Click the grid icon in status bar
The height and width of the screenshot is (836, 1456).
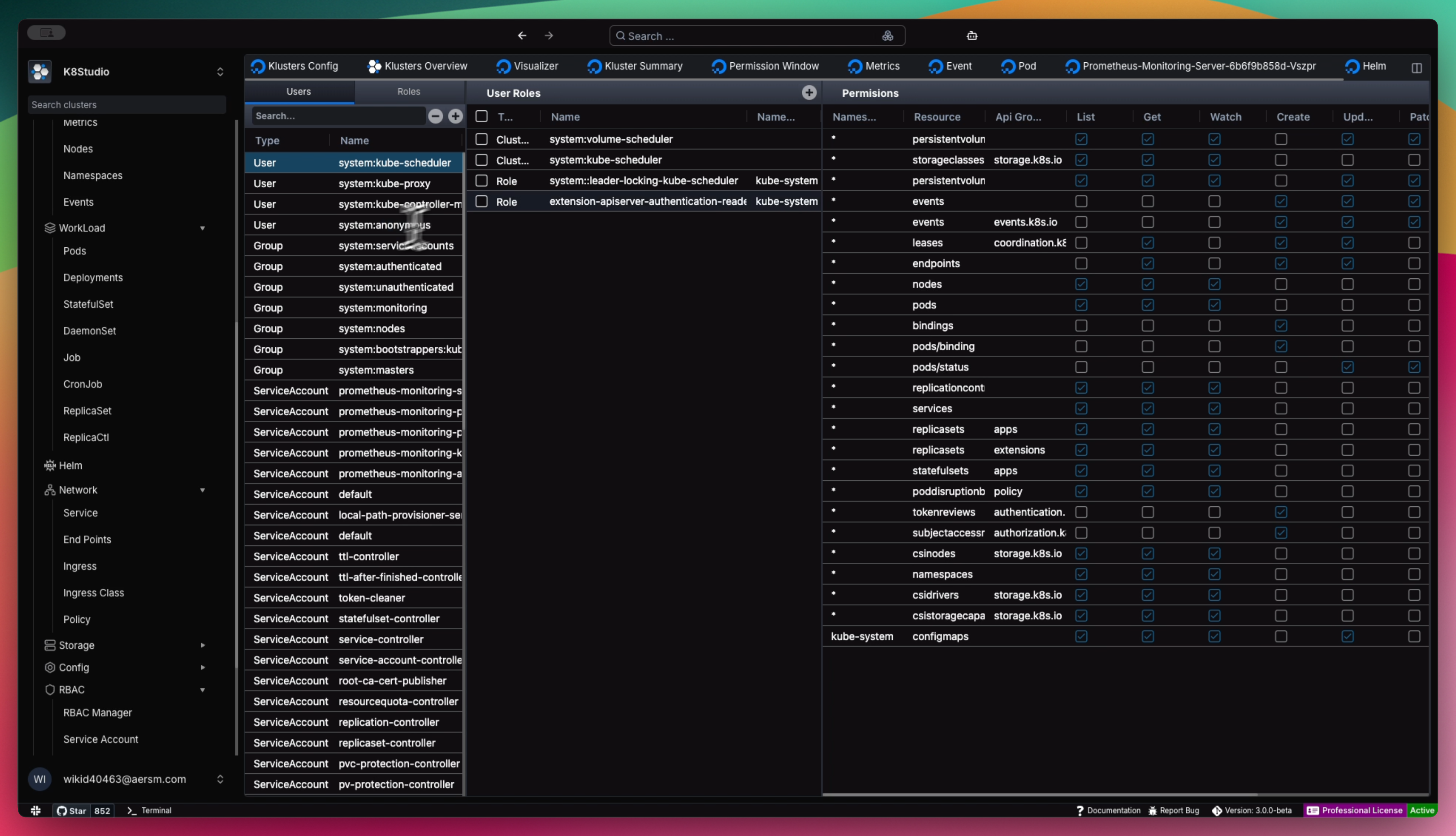(36, 810)
